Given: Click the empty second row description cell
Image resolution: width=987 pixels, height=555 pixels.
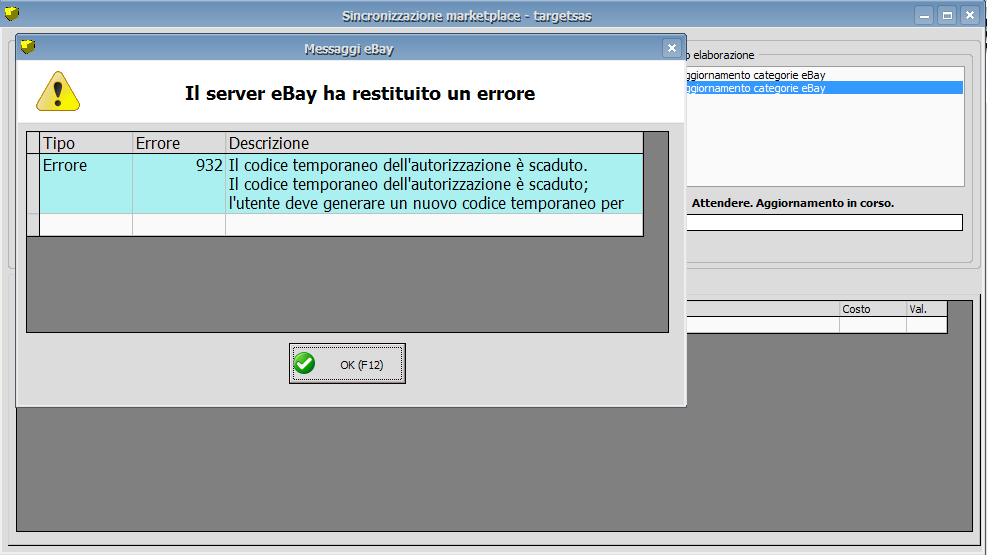Looking at the screenshot, I should 434,225.
